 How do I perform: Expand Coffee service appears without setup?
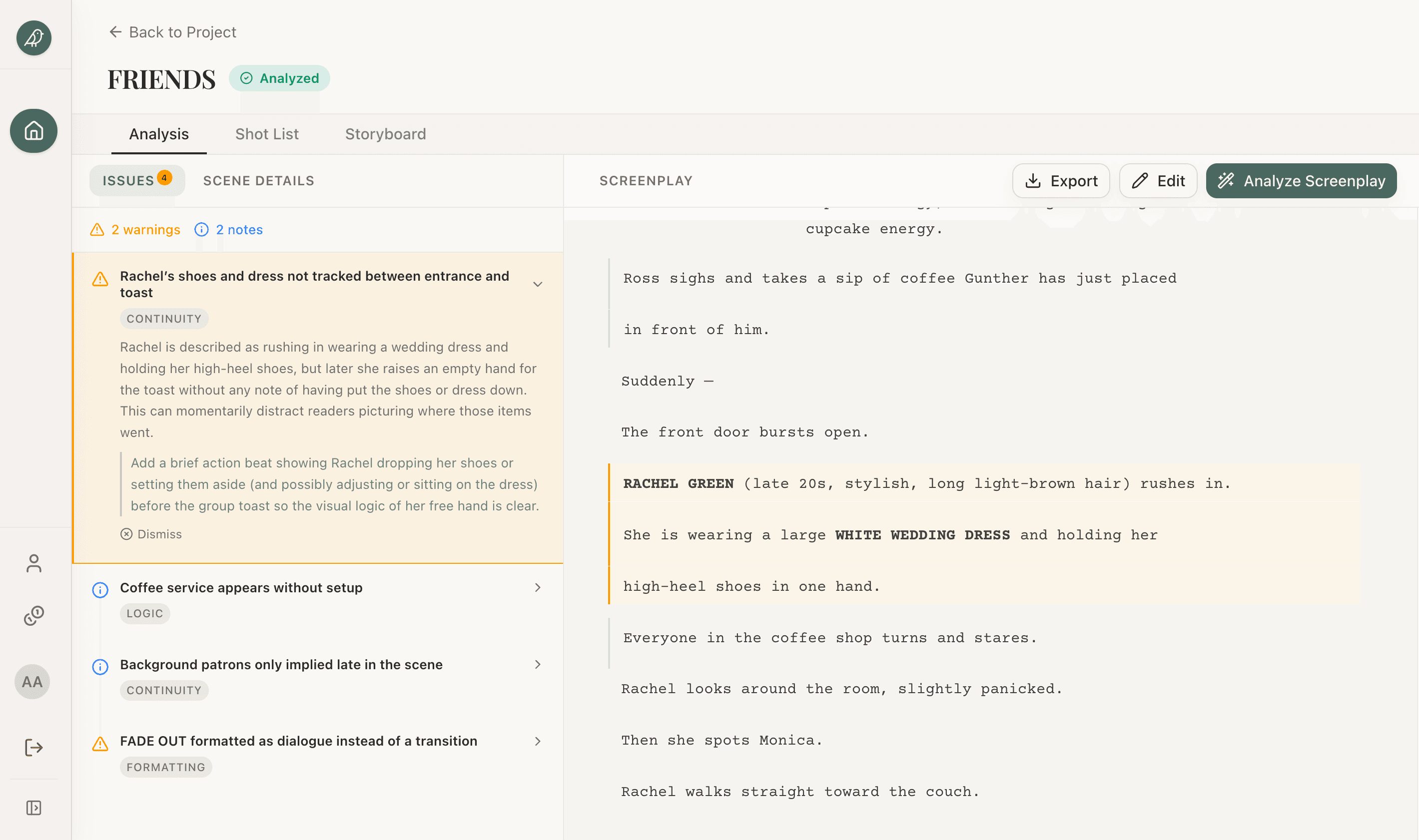click(538, 587)
